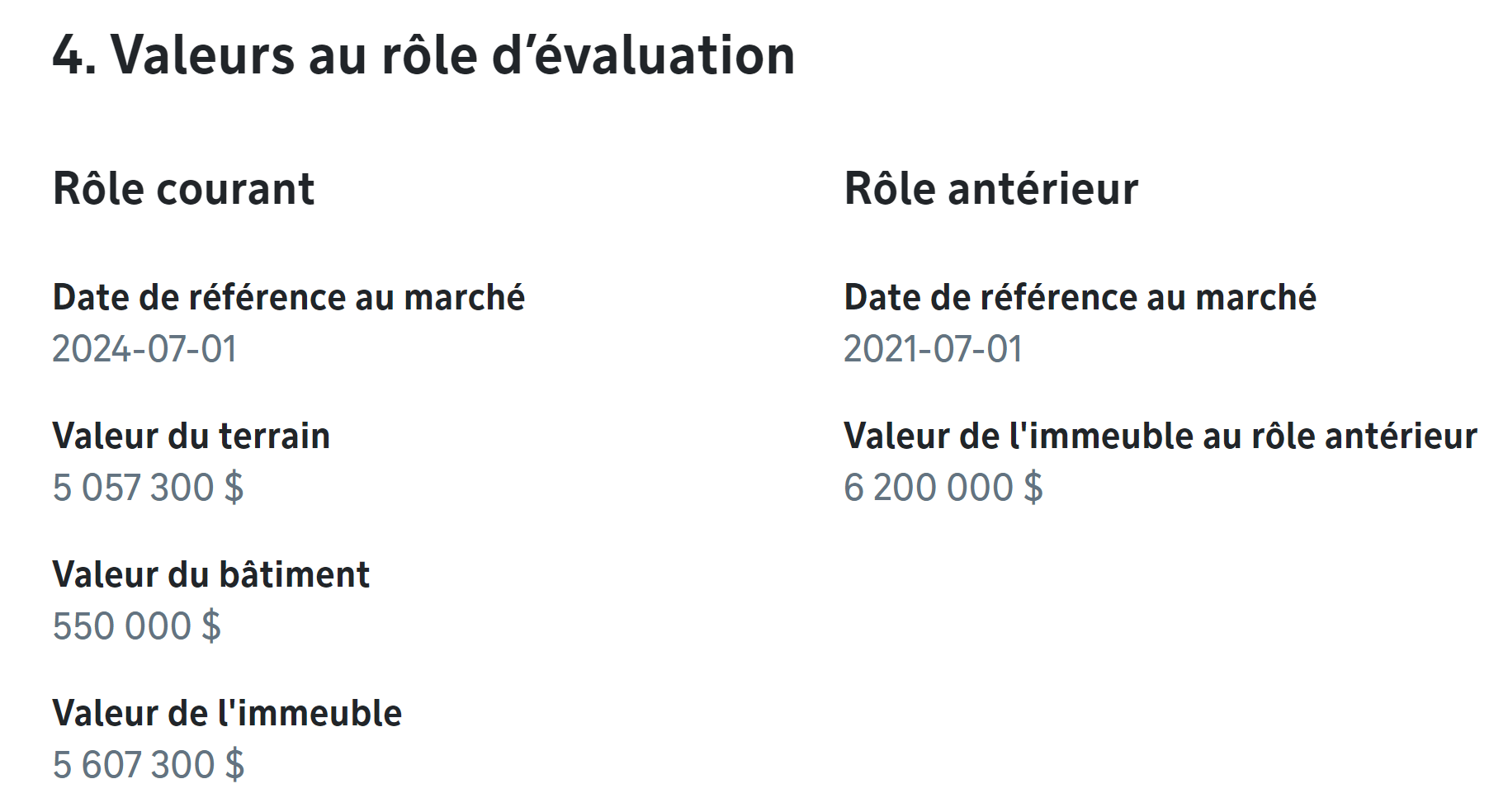Click the "Valeur du bâtiment" label
The width and height of the screenshot is (1508, 812).
(210, 575)
